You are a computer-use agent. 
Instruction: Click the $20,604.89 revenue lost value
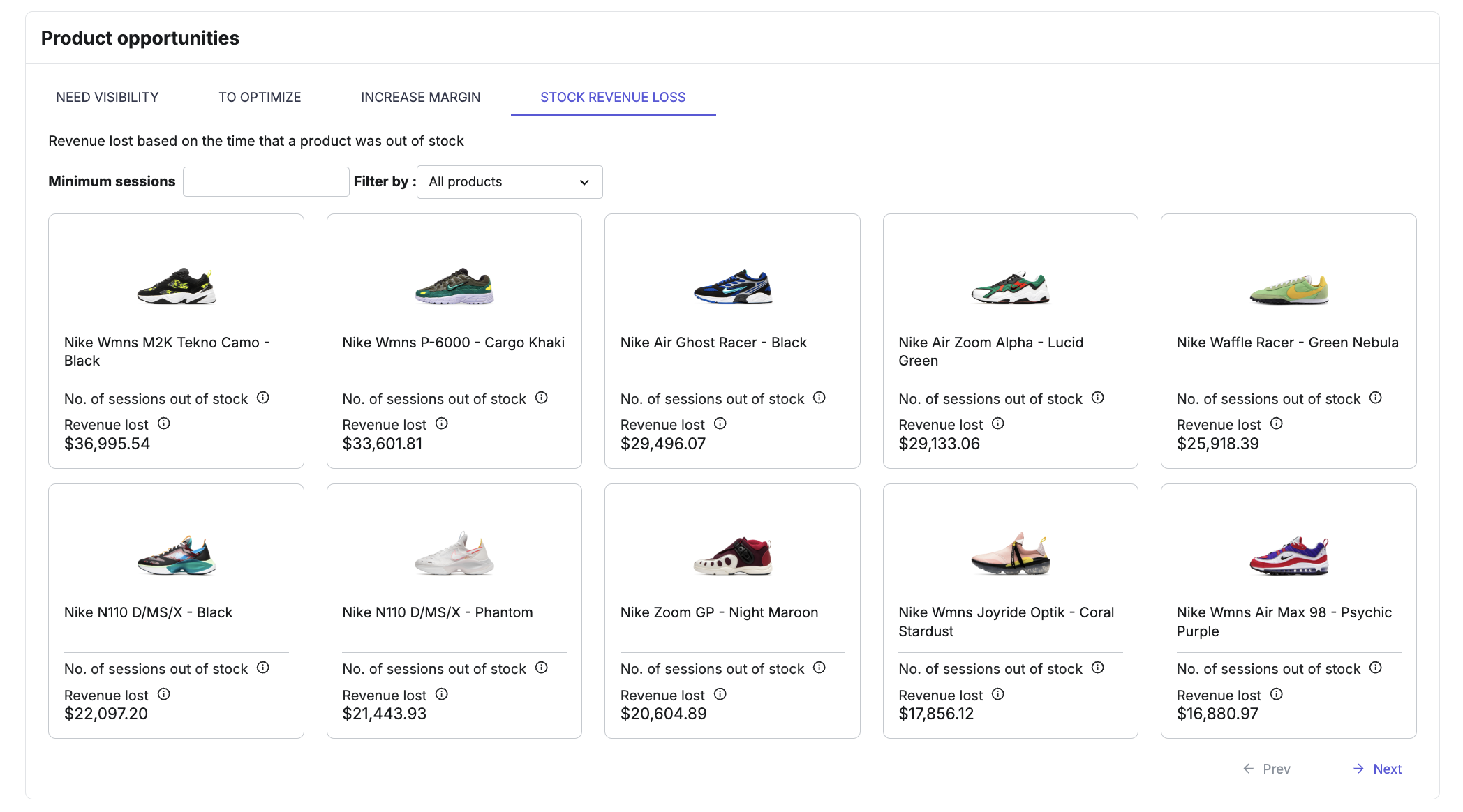pos(664,714)
